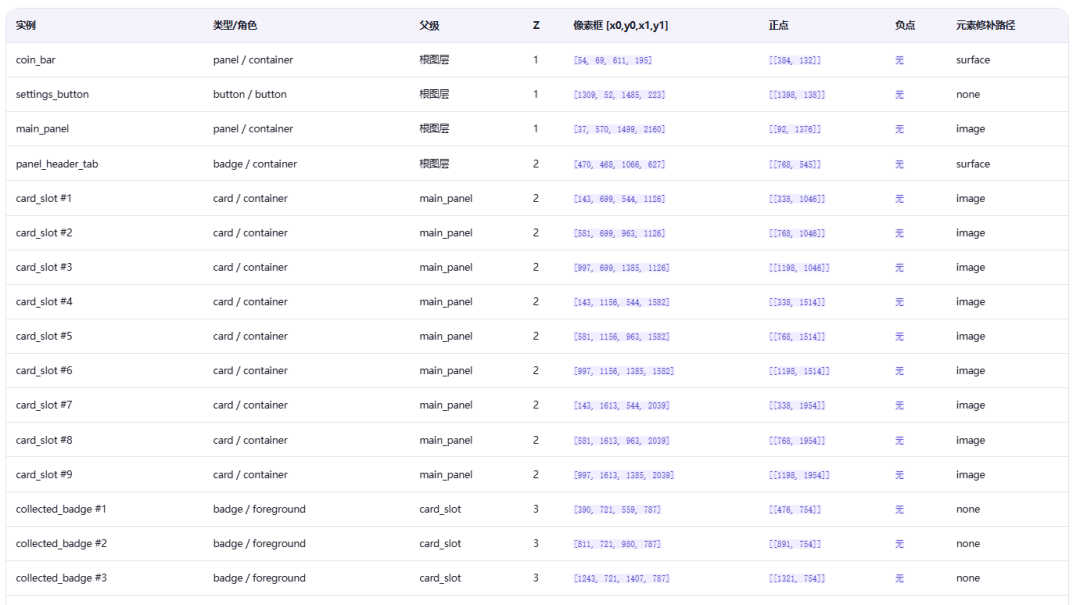Select the collected_badge #1 name
Screen dimensions: 1080x605
(61, 509)
